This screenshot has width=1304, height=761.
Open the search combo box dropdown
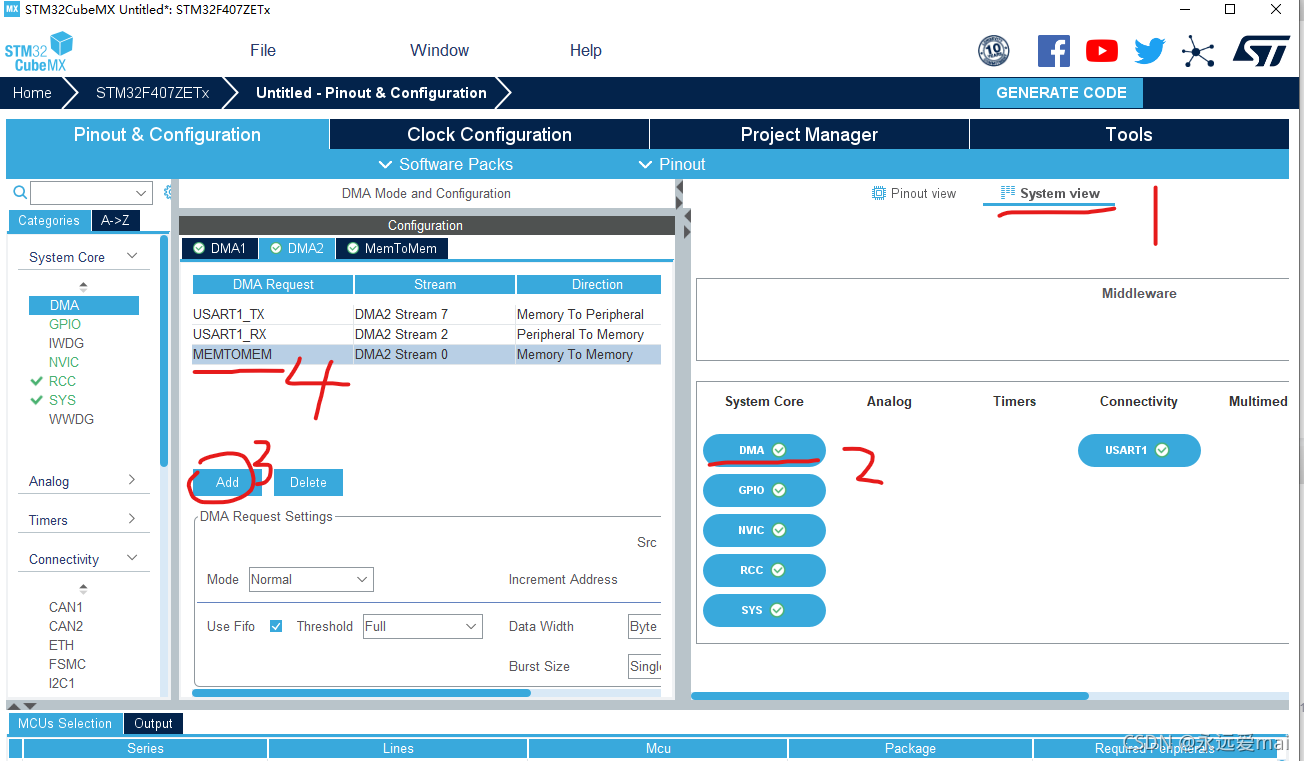point(141,193)
